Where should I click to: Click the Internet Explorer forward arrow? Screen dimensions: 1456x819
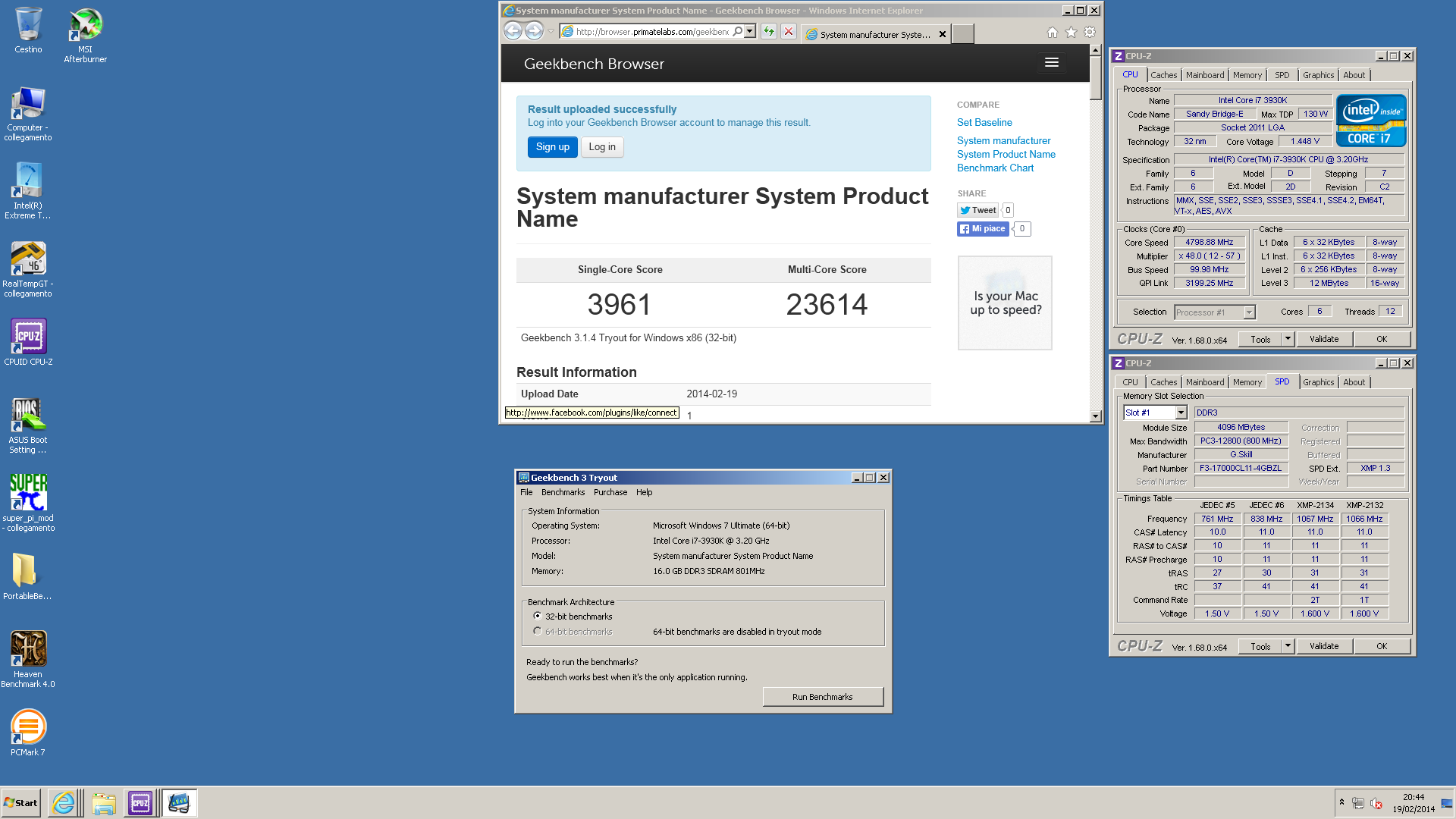(x=534, y=31)
